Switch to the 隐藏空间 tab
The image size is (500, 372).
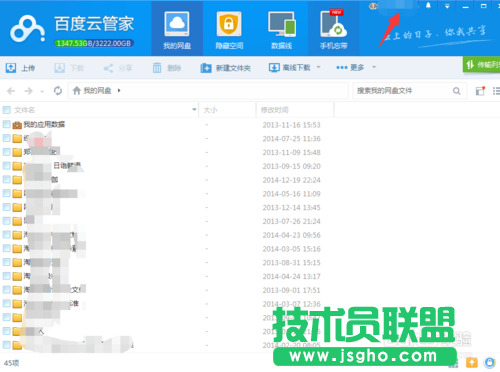pos(229,29)
